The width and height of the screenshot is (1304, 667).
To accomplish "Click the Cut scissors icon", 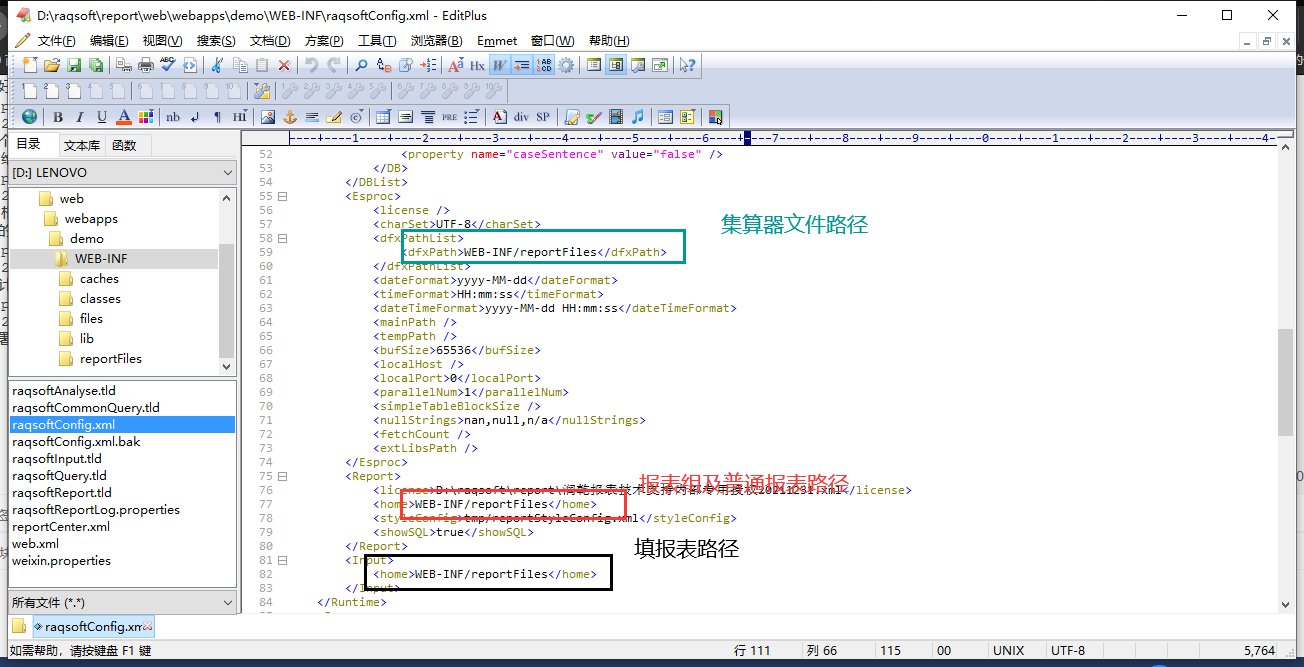I will (217, 65).
